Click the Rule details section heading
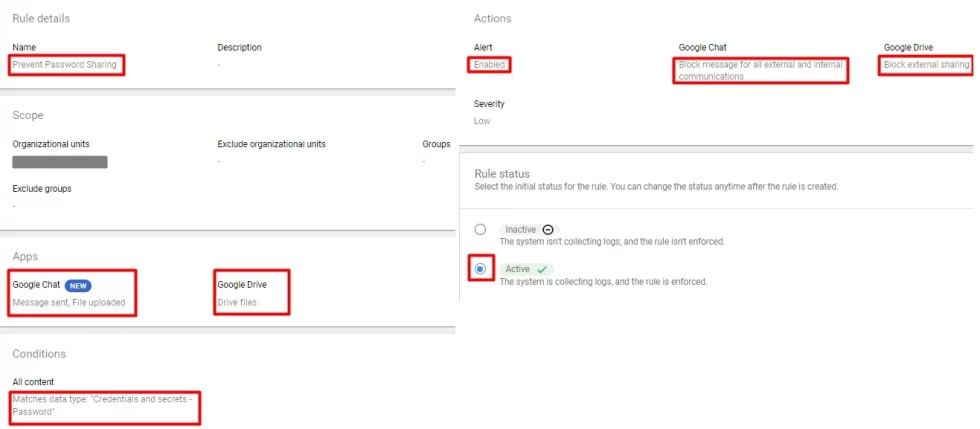Screen dimensions: 980x429 [x=41, y=18]
